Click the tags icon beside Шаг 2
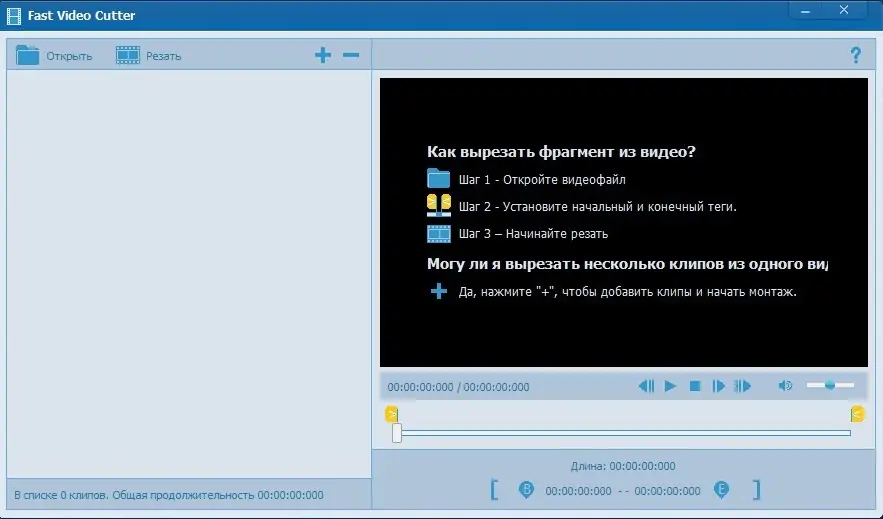883x519 pixels. (x=439, y=205)
